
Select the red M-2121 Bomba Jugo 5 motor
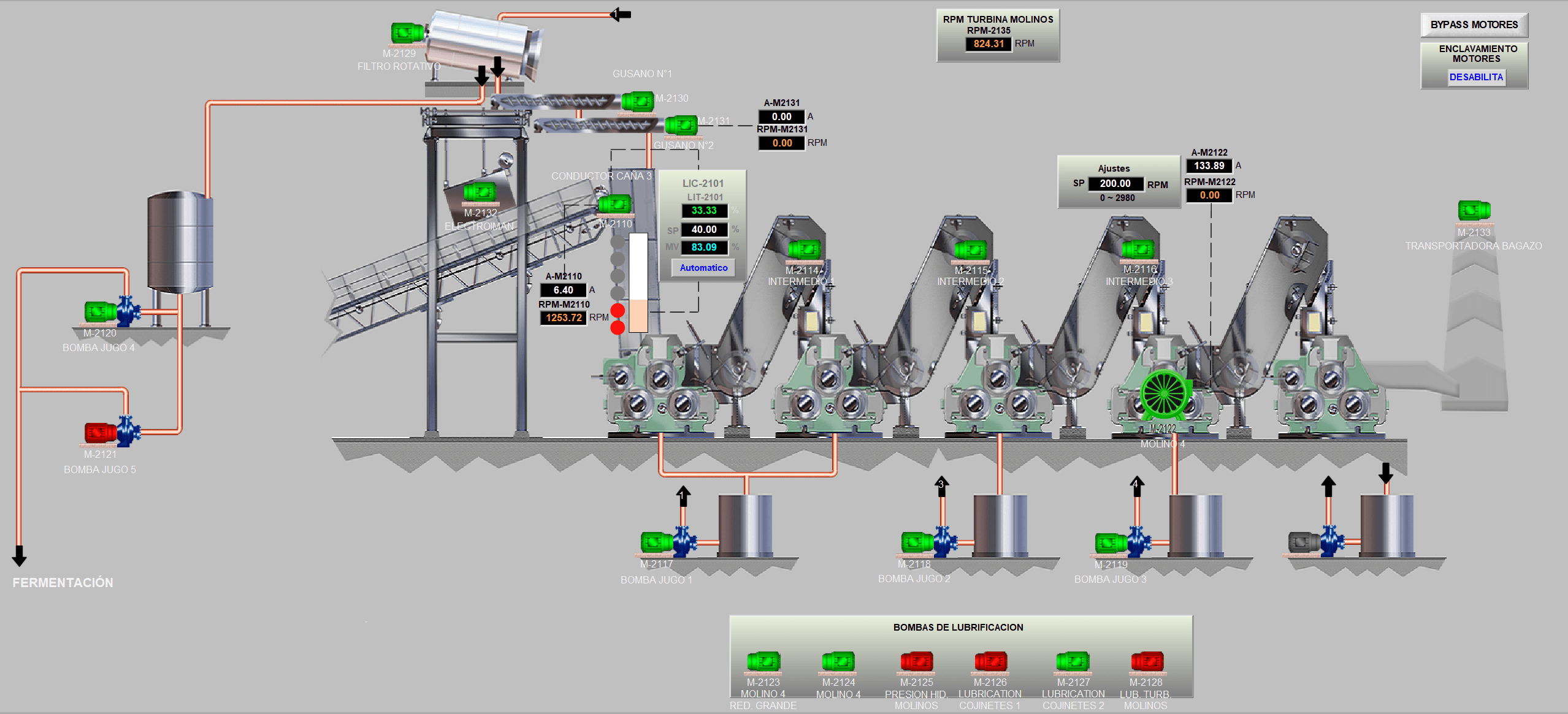coord(101,433)
